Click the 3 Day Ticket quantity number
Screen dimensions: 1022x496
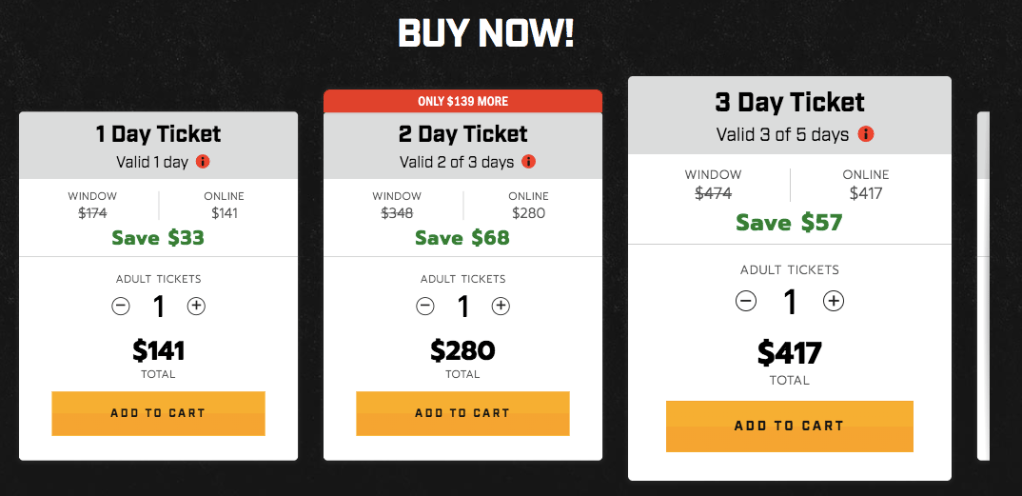(x=789, y=301)
